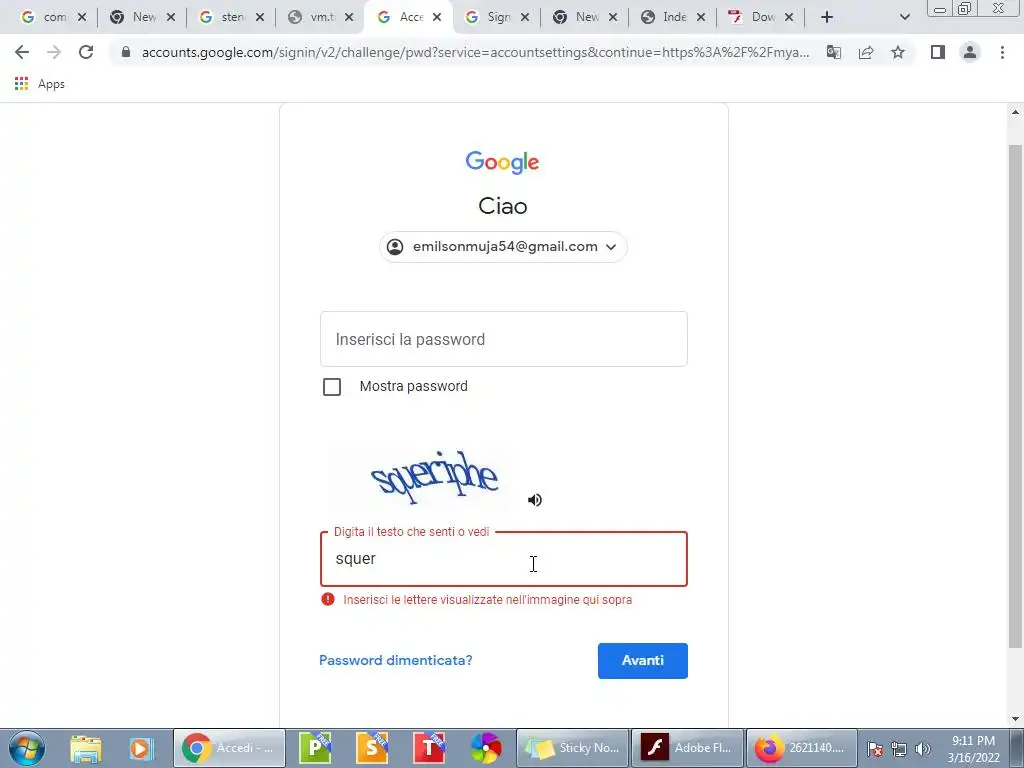Switch to the Sign tab

[496, 17]
